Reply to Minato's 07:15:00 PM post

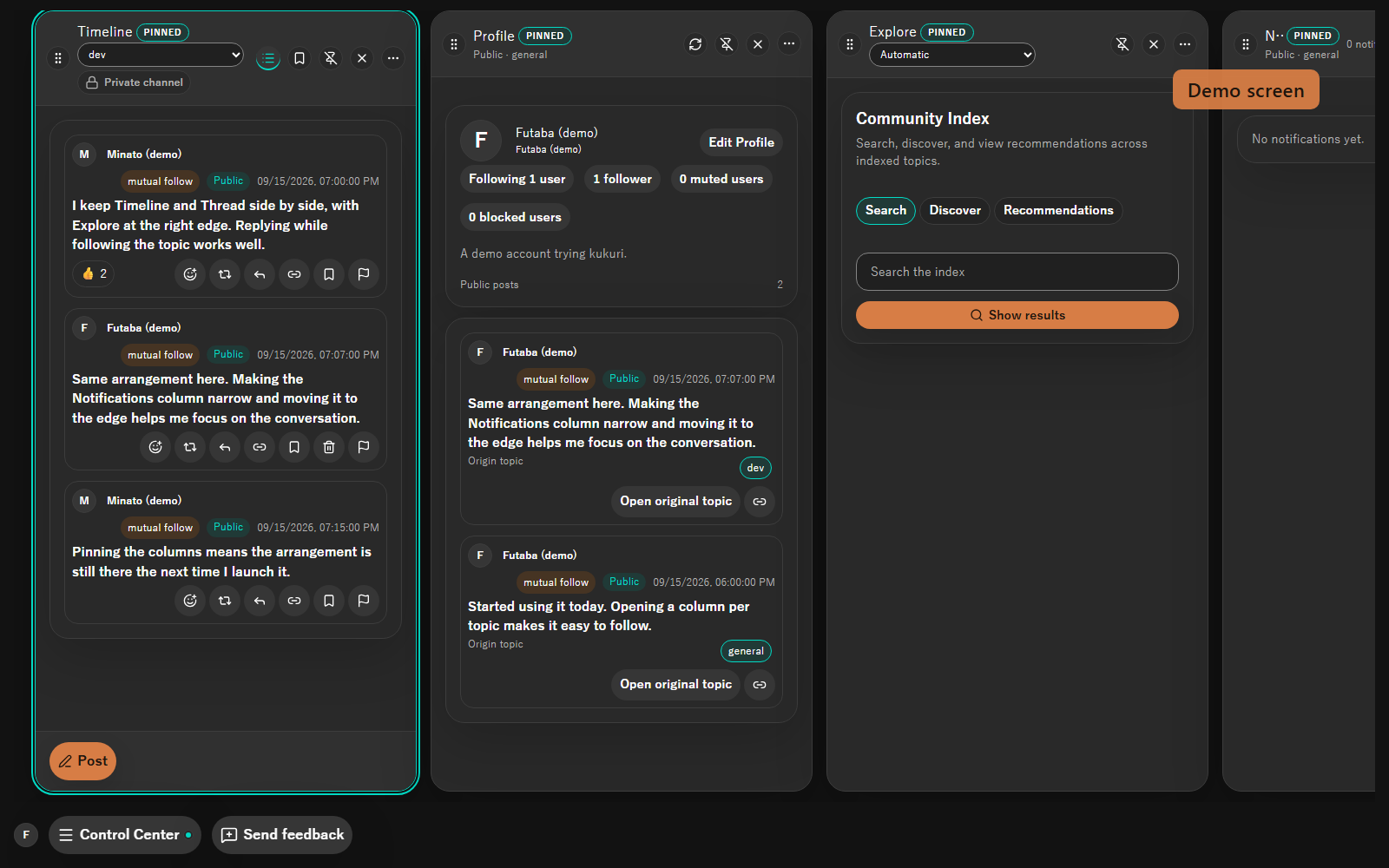coord(260,601)
